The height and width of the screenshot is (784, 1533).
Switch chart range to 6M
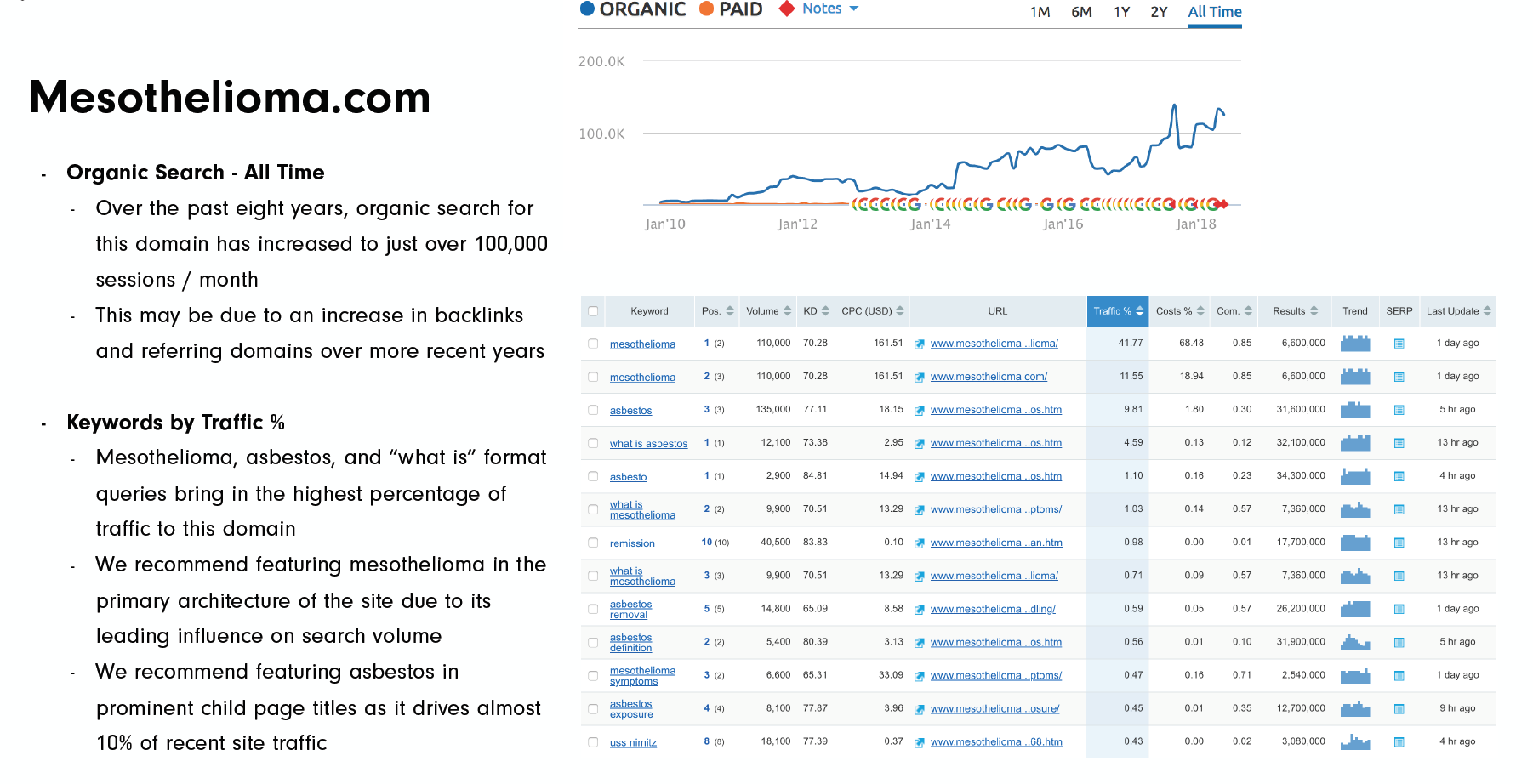pos(1081,12)
